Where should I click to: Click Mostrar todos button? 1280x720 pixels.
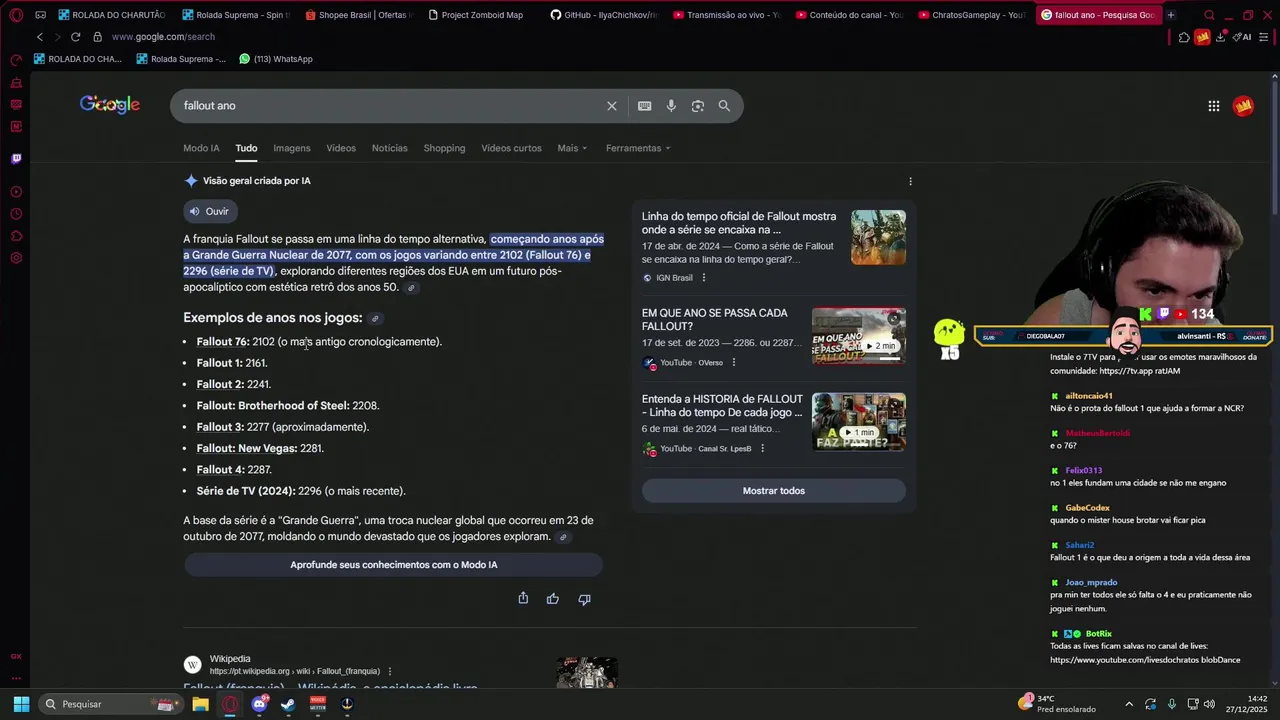(774, 491)
